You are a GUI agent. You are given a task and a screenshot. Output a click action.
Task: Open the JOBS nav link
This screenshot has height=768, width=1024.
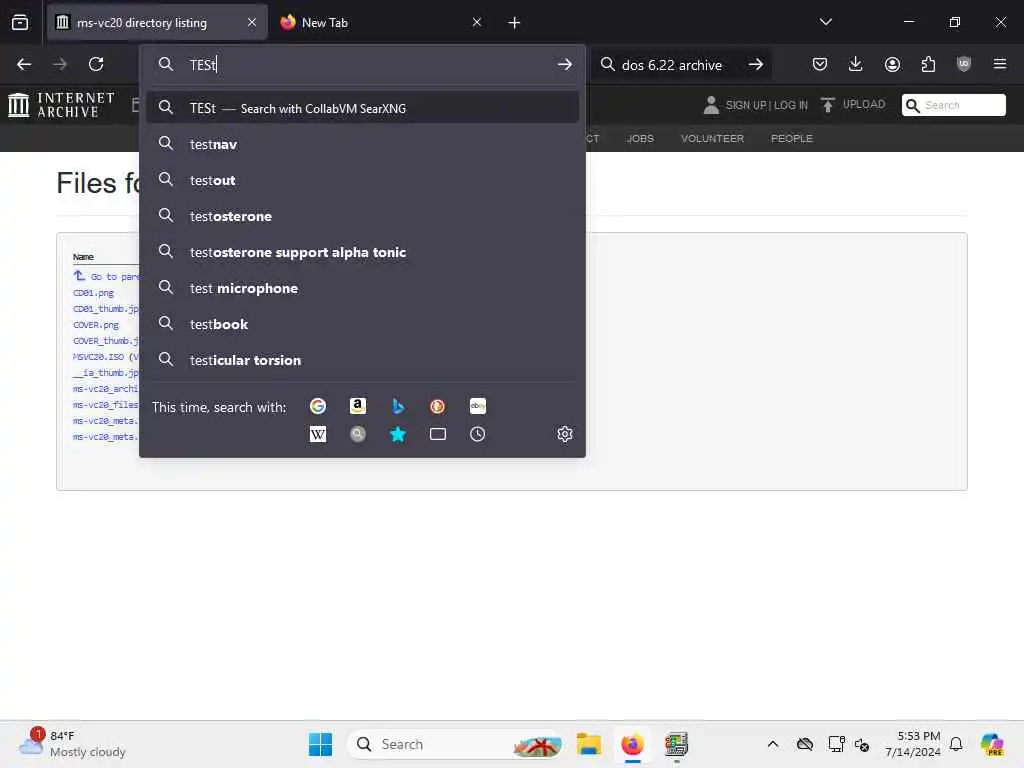[639, 138]
